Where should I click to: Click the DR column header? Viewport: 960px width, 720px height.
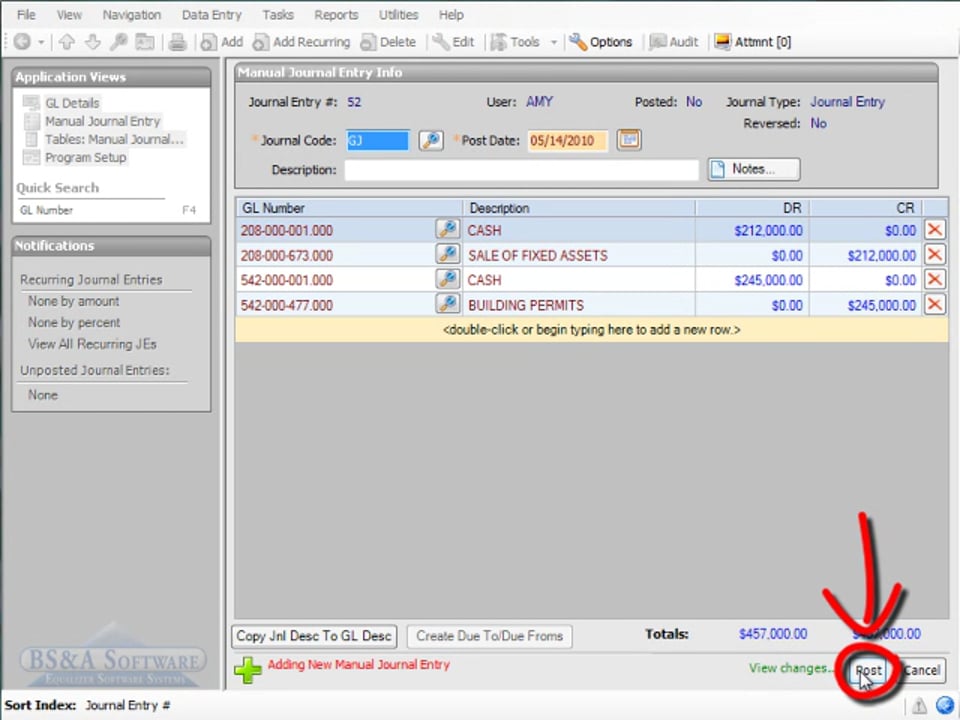pos(752,208)
